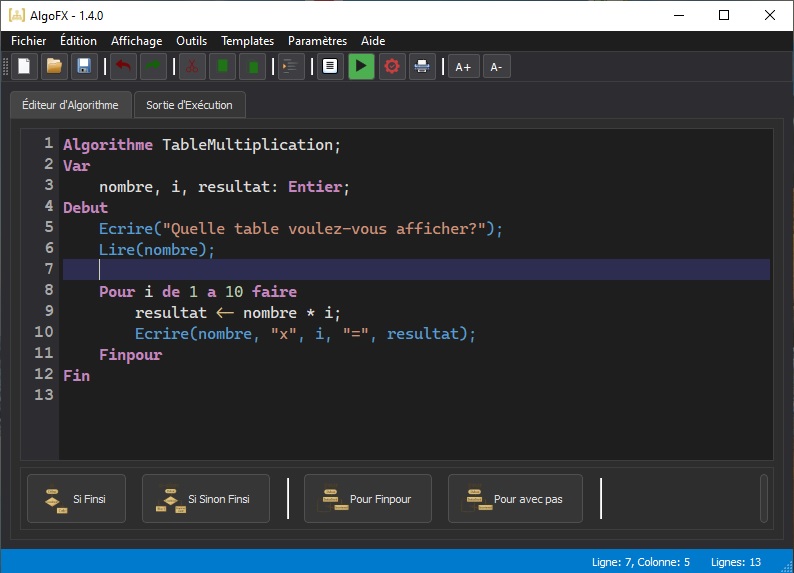Viewport: 794px width, 573px height.
Task: Click 'resultat' at the start of line 9
Action: coord(171,313)
